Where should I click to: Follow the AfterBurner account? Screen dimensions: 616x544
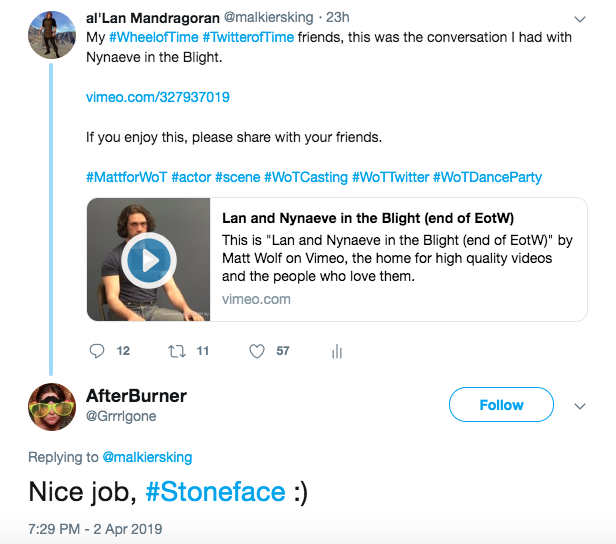point(501,405)
